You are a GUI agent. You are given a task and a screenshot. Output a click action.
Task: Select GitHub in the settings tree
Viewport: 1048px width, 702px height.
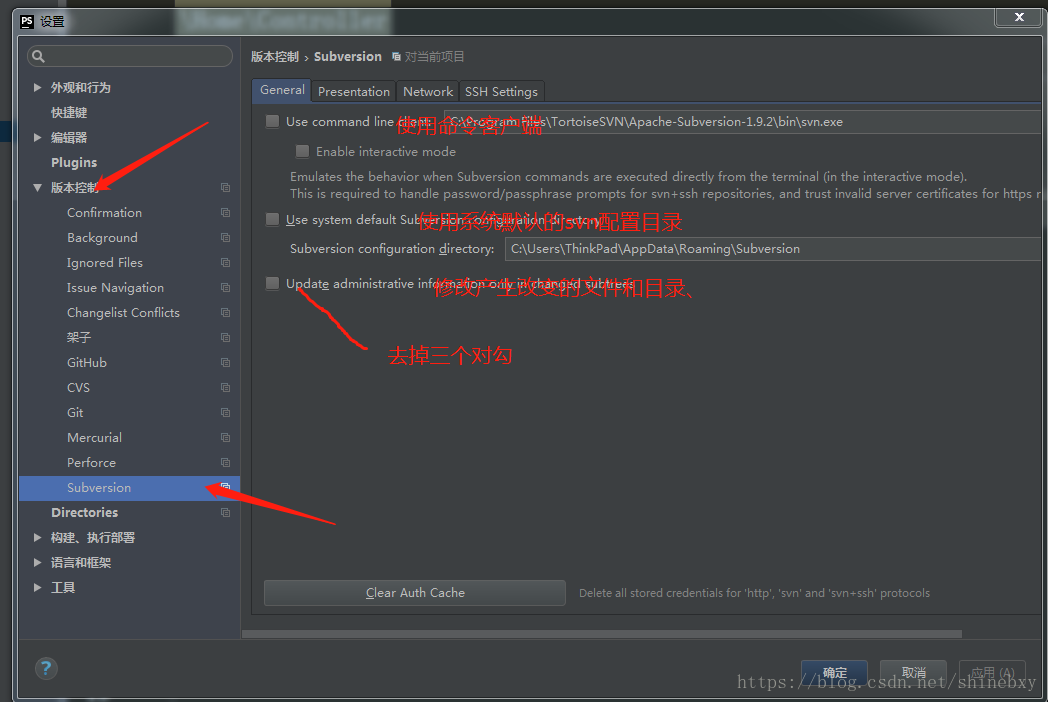click(x=87, y=362)
